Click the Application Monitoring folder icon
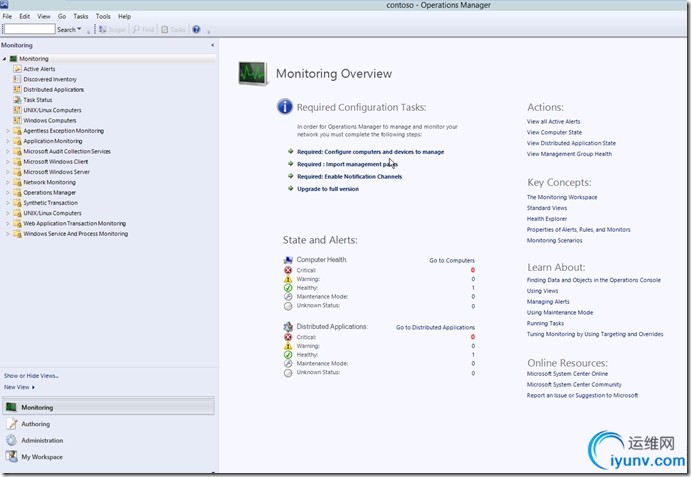The height and width of the screenshot is (477, 691). click(x=17, y=141)
